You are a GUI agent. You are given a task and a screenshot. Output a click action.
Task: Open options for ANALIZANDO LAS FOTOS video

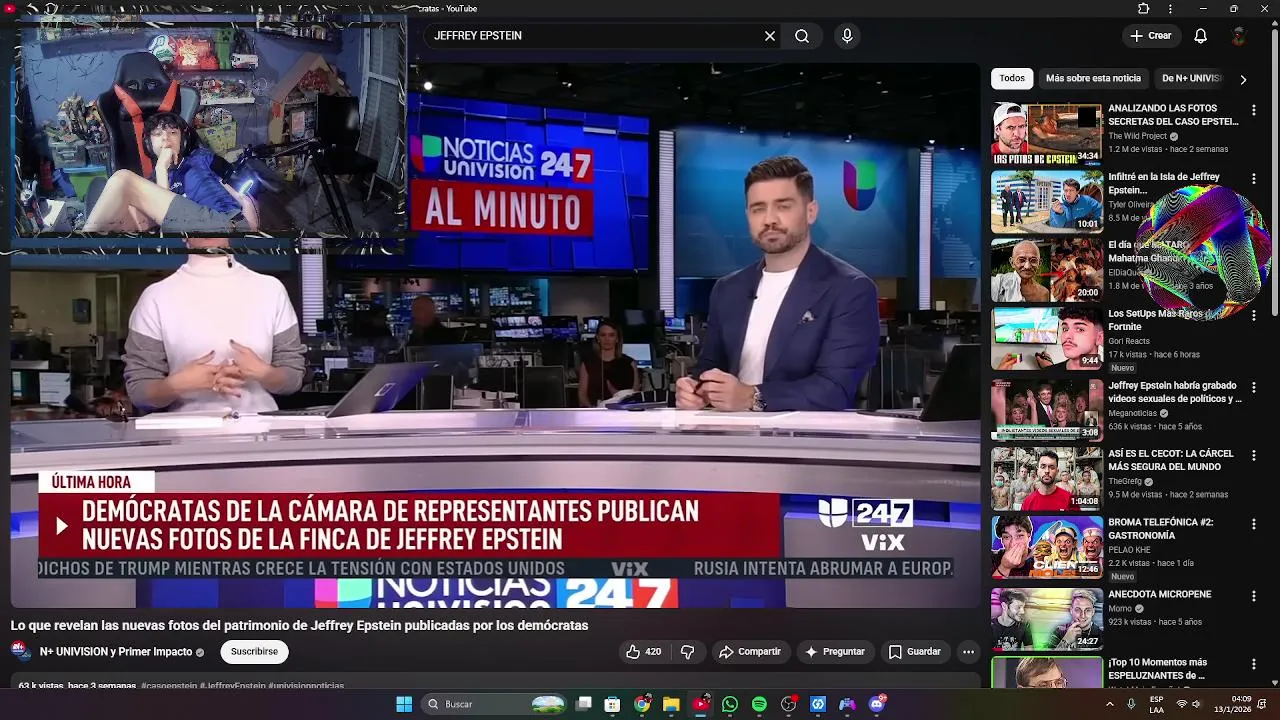pyautogui.click(x=1254, y=110)
